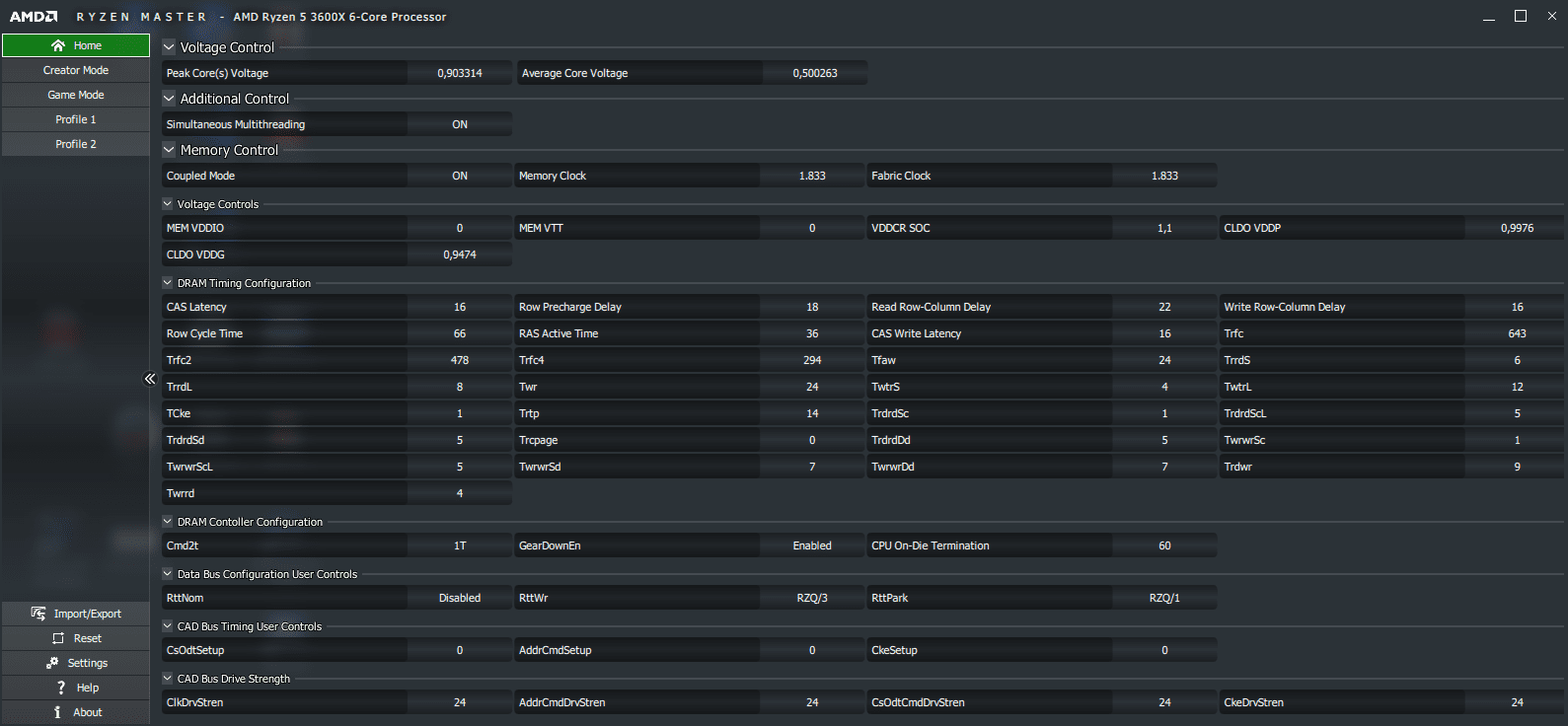This screenshot has width=1568, height=726.
Task: Click the Trdwr value 9
Action: click(x=1517, y=467)
